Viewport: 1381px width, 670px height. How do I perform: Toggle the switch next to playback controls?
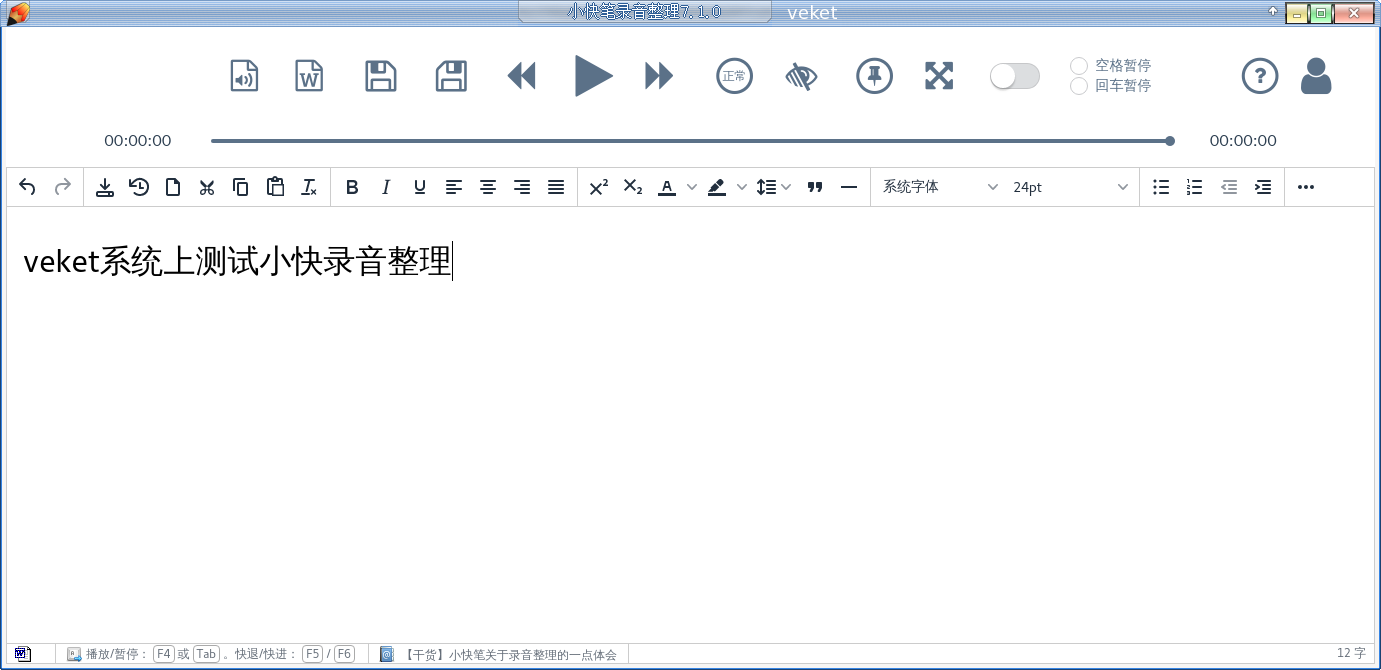[x=1014, y=75]
